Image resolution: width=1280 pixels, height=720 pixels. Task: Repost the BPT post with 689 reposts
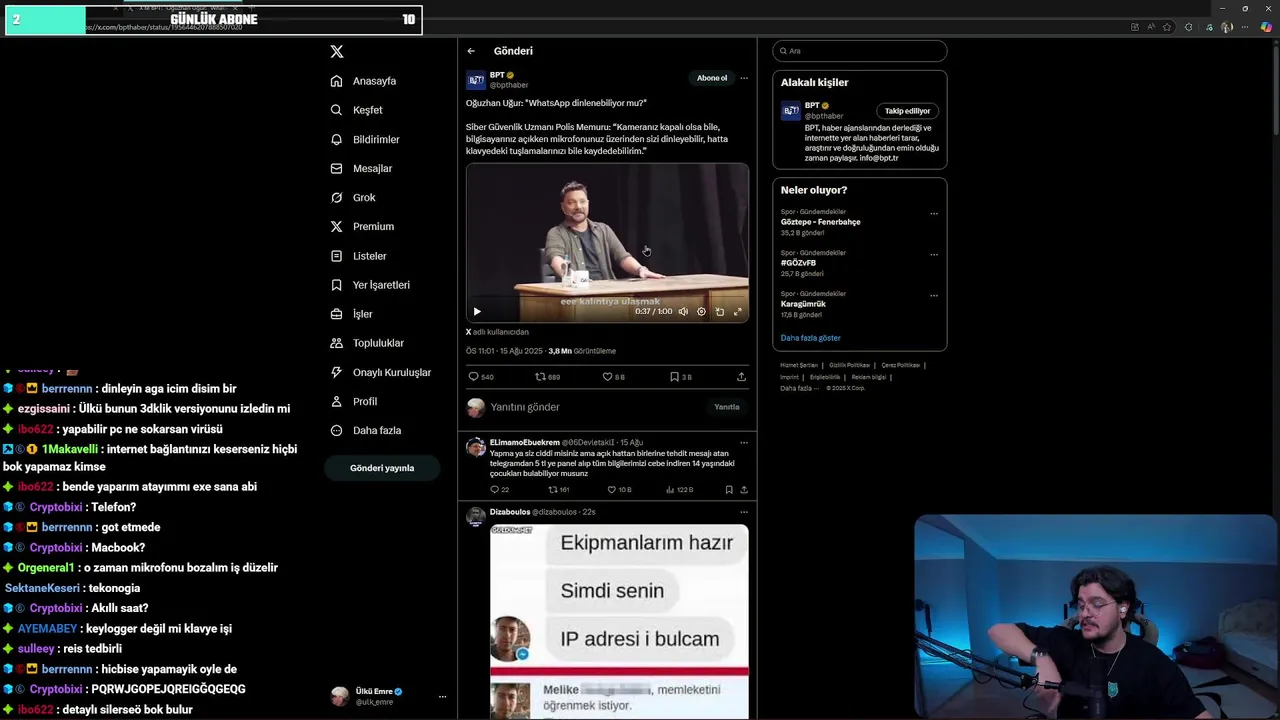click(x=540, y=377)
